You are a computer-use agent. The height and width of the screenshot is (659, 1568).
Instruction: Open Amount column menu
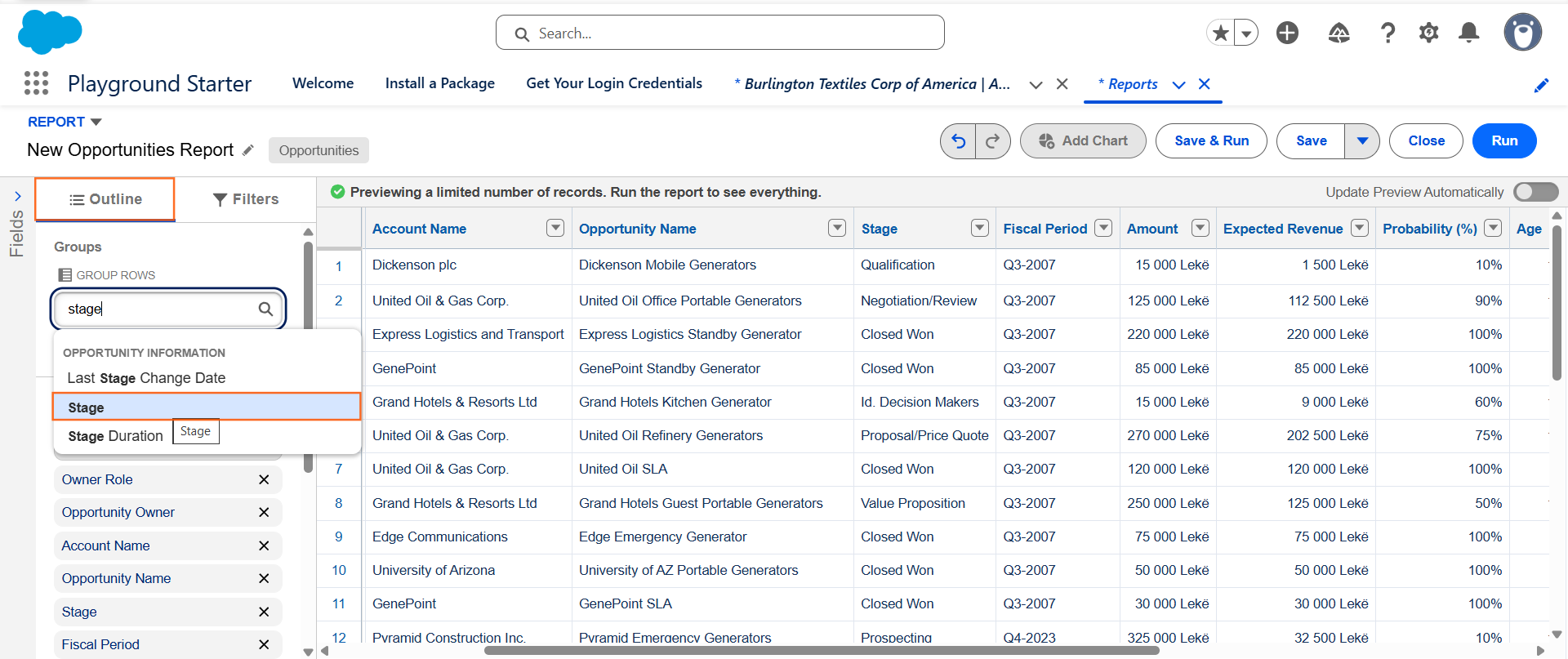1200,228
